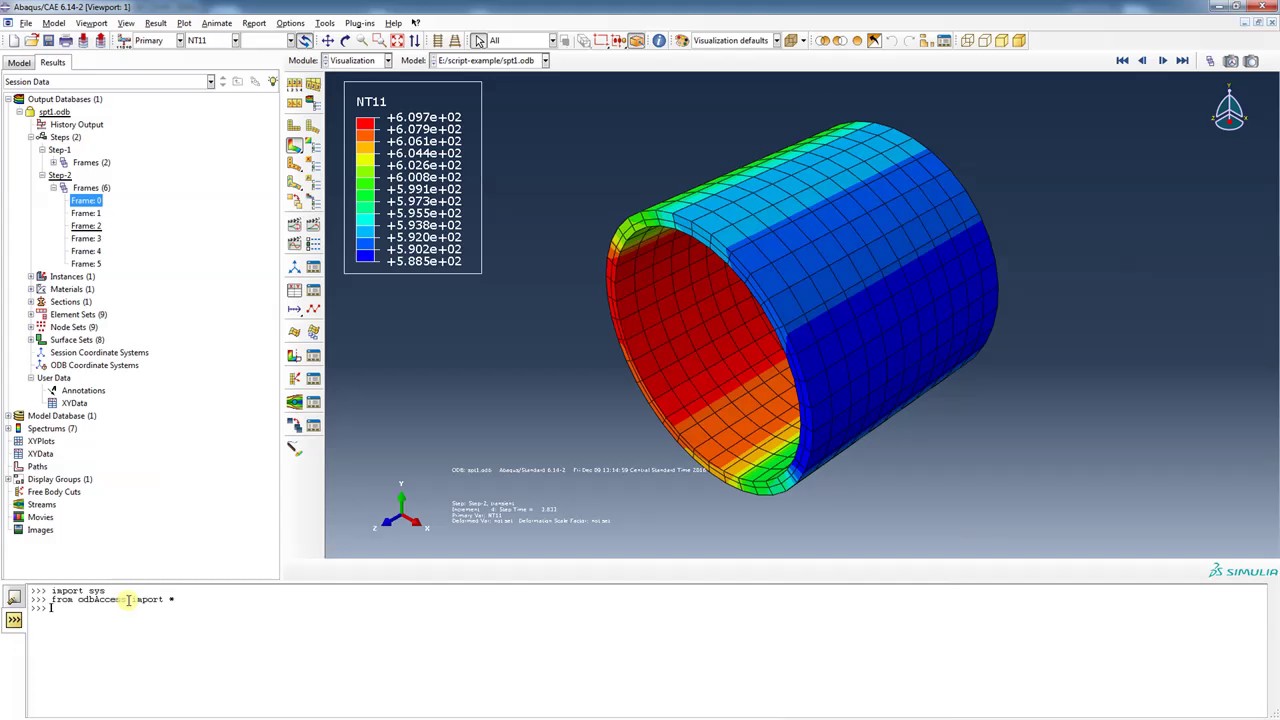1280x720 pixels.
Task: Click the XY data table icon in toolbox
Action: 294,290
